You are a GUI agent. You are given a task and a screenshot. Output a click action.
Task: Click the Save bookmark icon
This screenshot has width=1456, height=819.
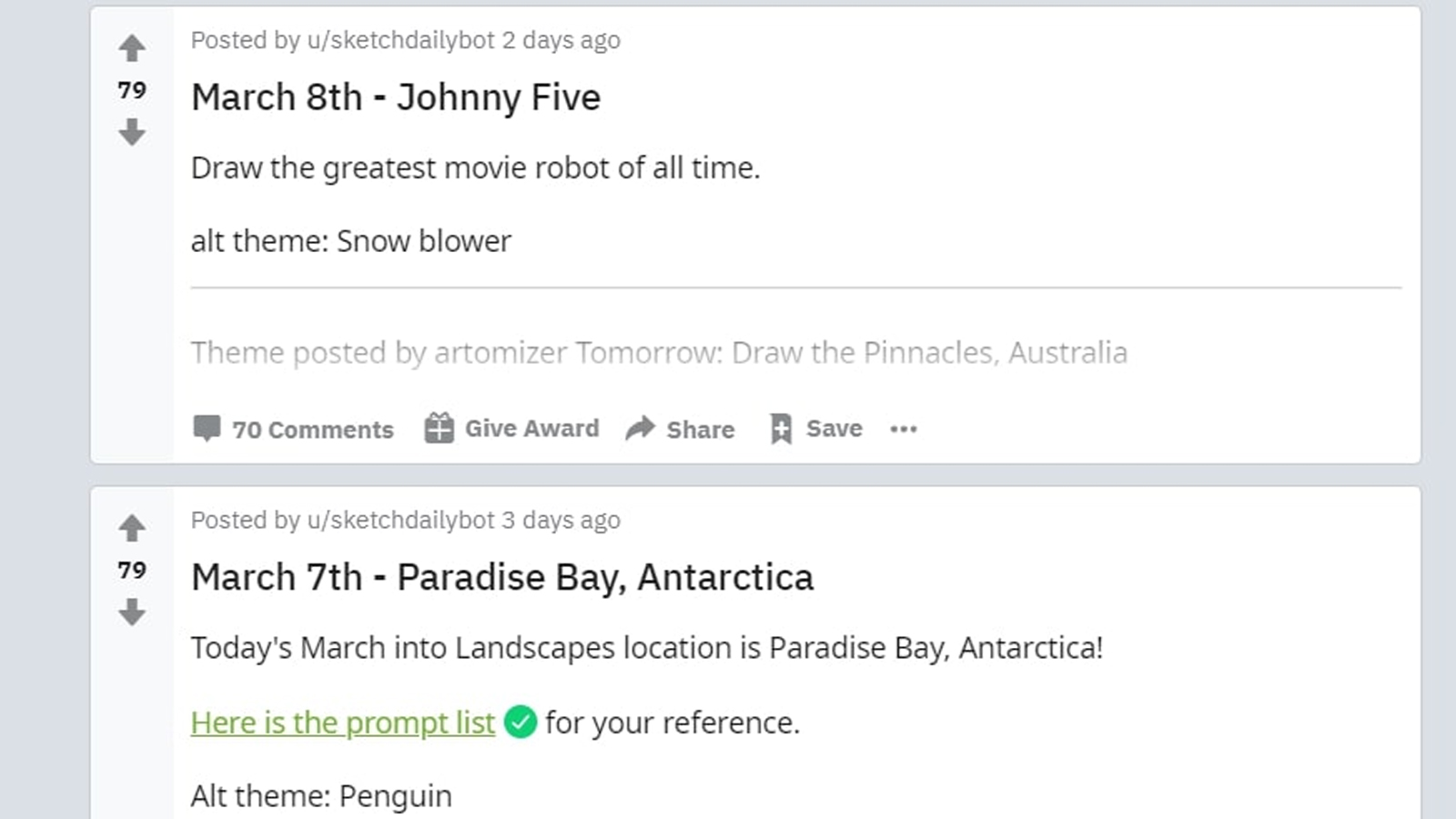pyautogui.click(x=781, y=429)
